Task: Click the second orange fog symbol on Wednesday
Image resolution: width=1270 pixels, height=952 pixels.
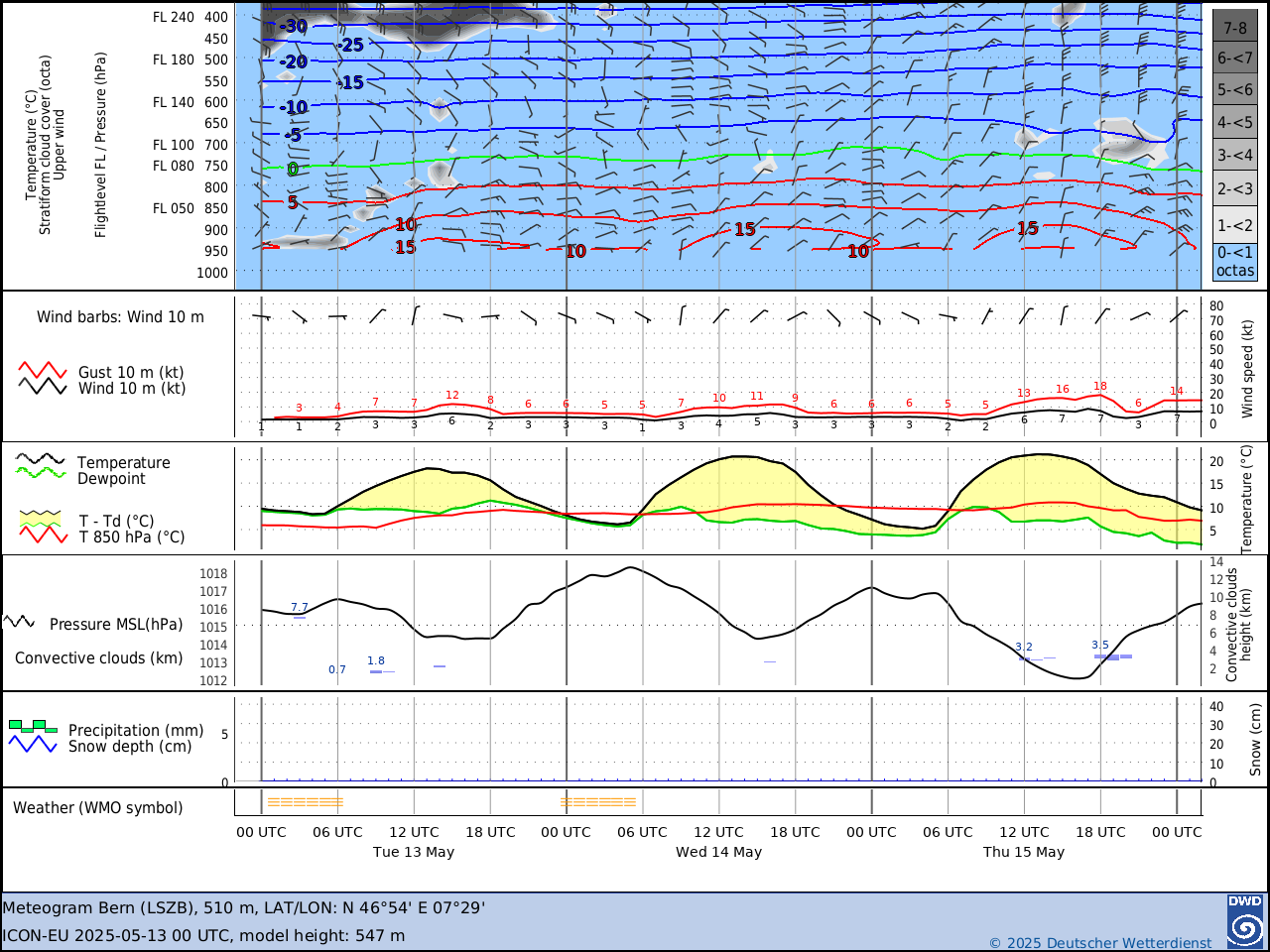Action: point(598,802)
